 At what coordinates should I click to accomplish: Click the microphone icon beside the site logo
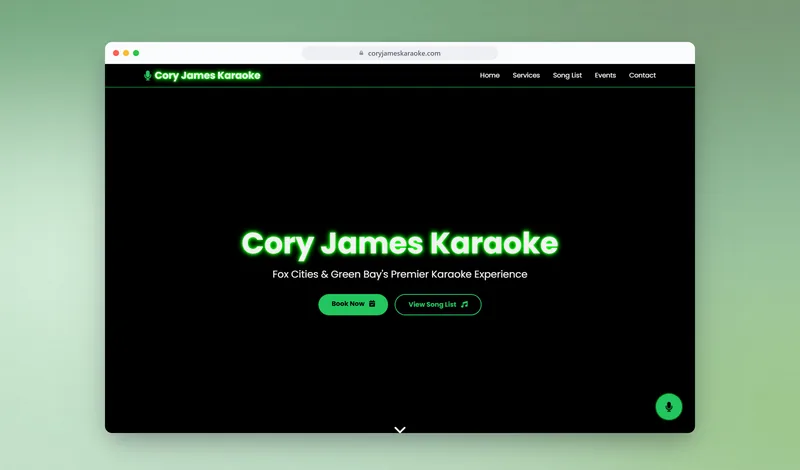[147, 76]
